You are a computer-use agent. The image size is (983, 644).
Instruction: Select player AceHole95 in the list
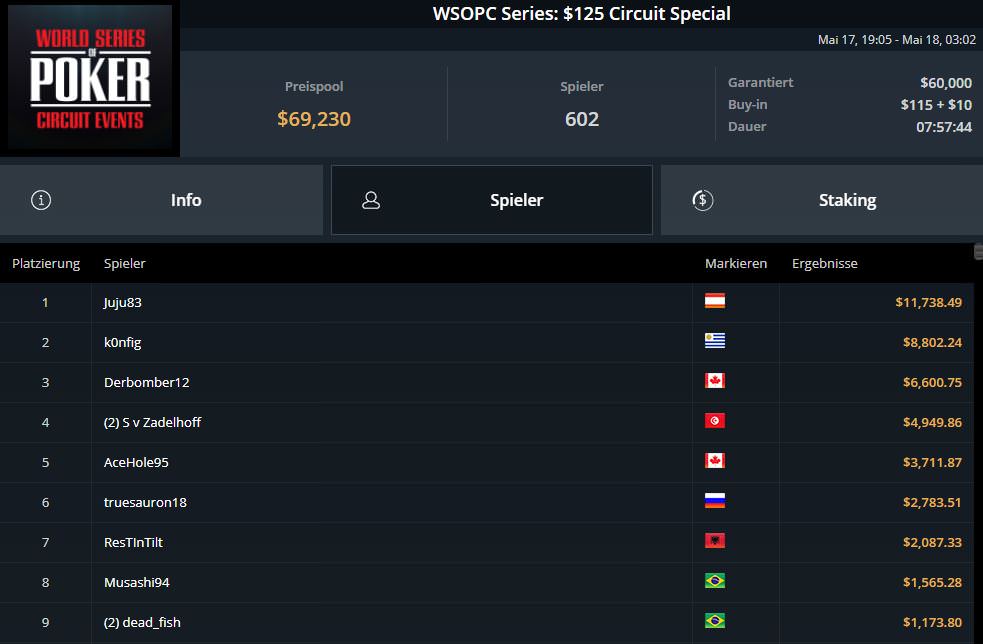point(138,462)
